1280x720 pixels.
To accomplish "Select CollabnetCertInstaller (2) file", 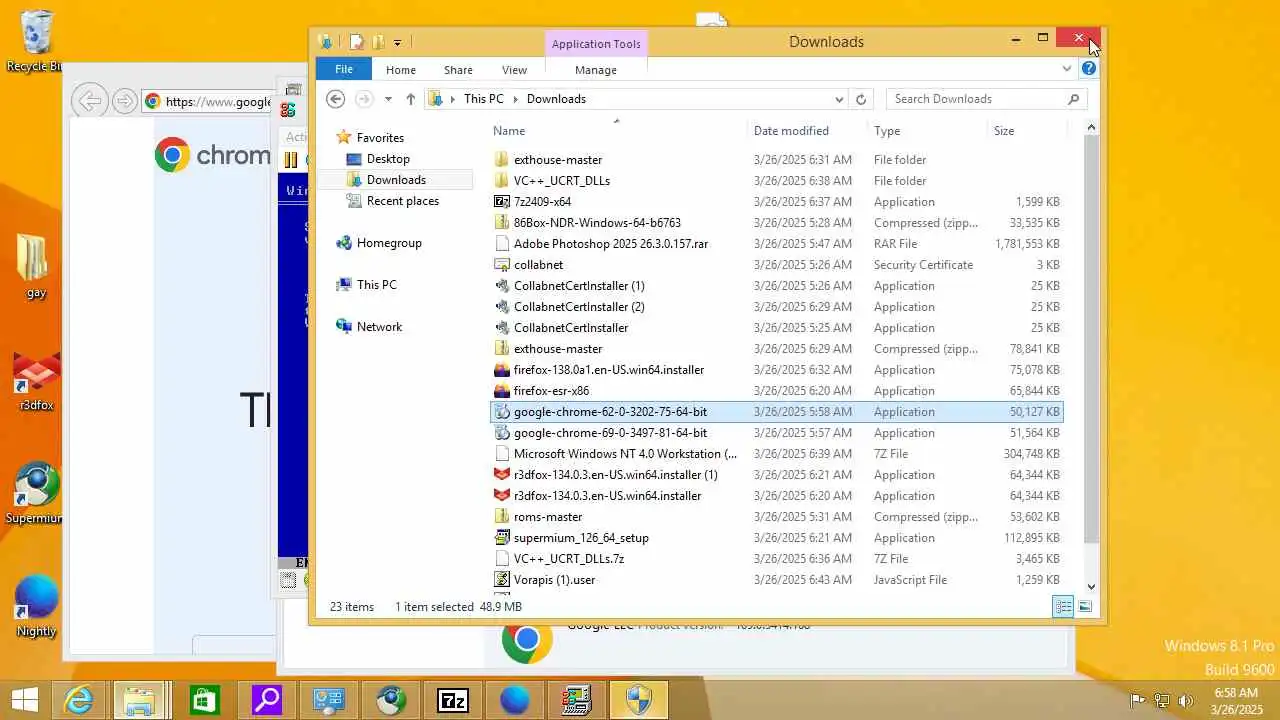I will pyautogui.click(x=776, y=307).
